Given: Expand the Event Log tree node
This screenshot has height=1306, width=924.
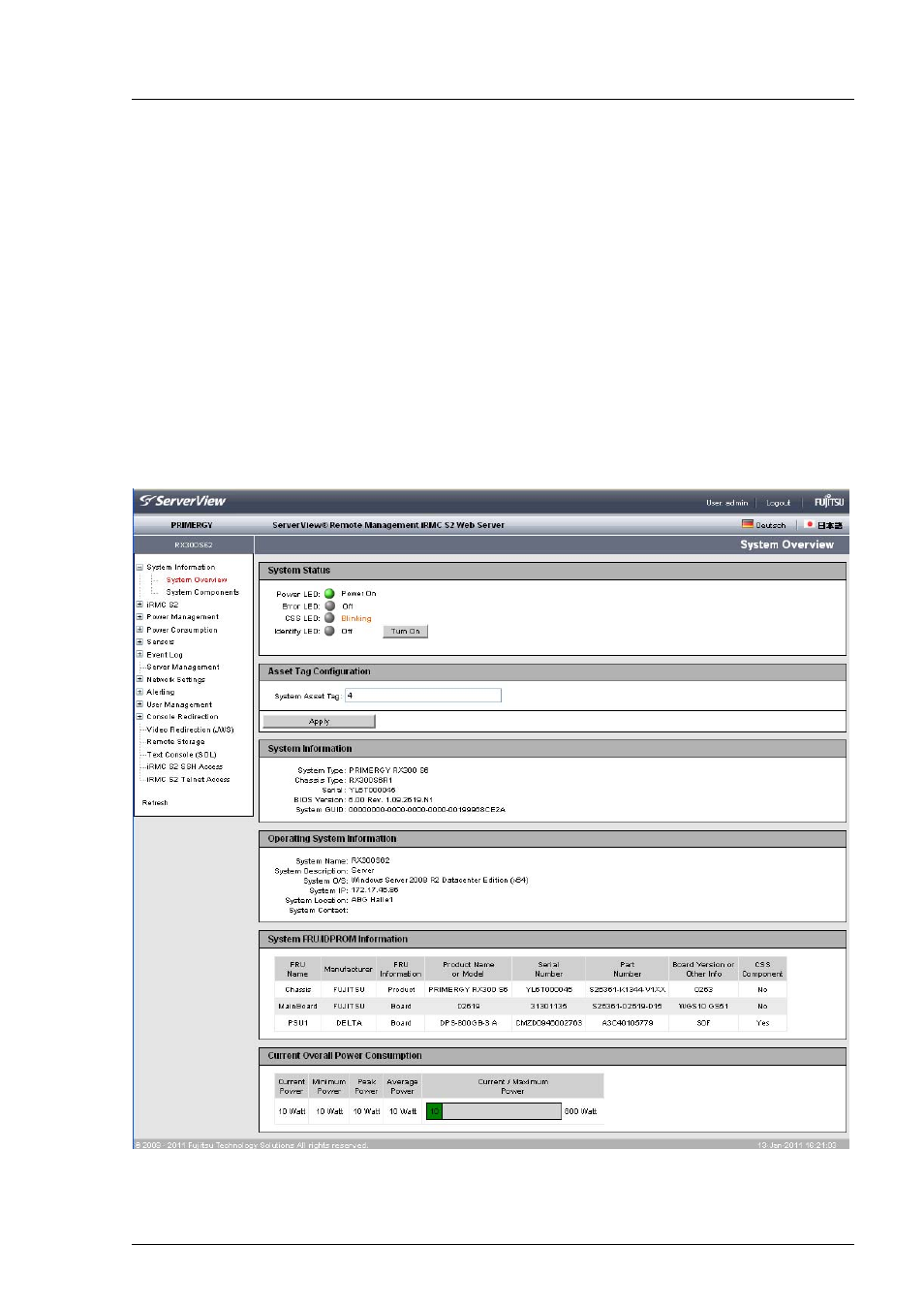Looking at the screenshot, I should 139,655.
